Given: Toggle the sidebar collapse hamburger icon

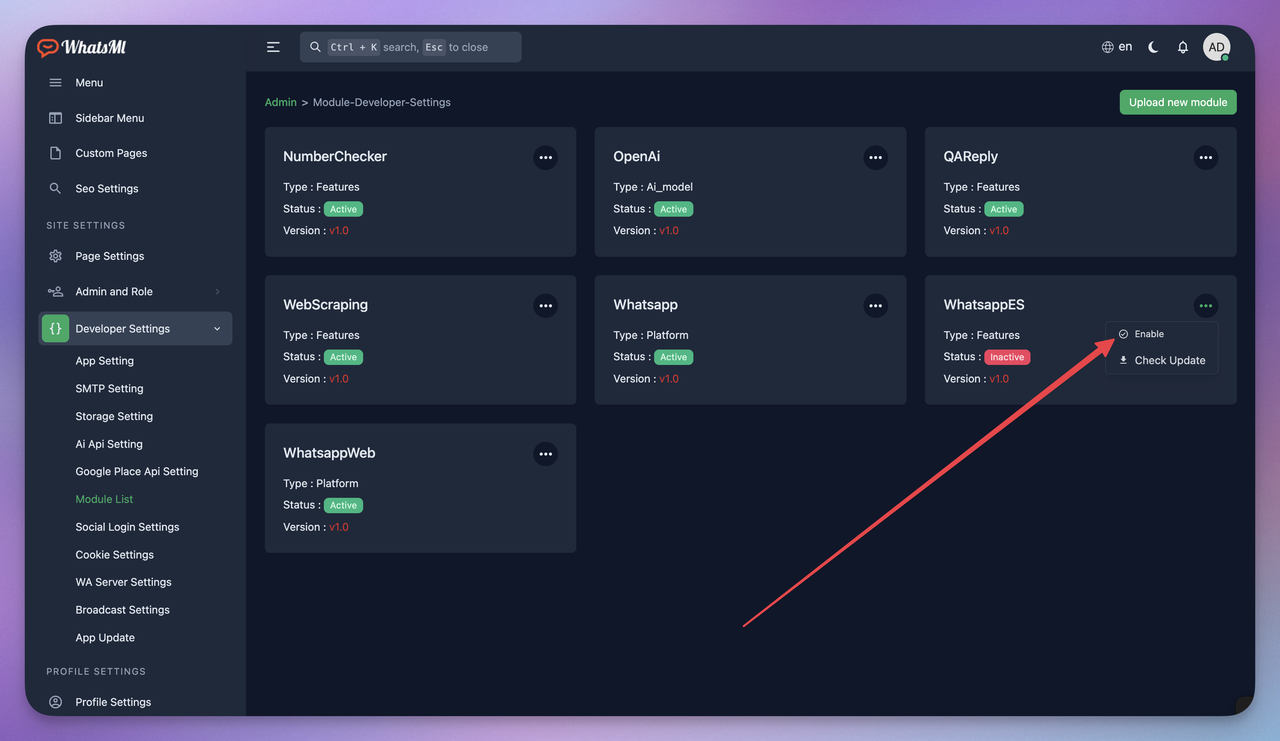Looking at the screenshot, I should 273,47.
